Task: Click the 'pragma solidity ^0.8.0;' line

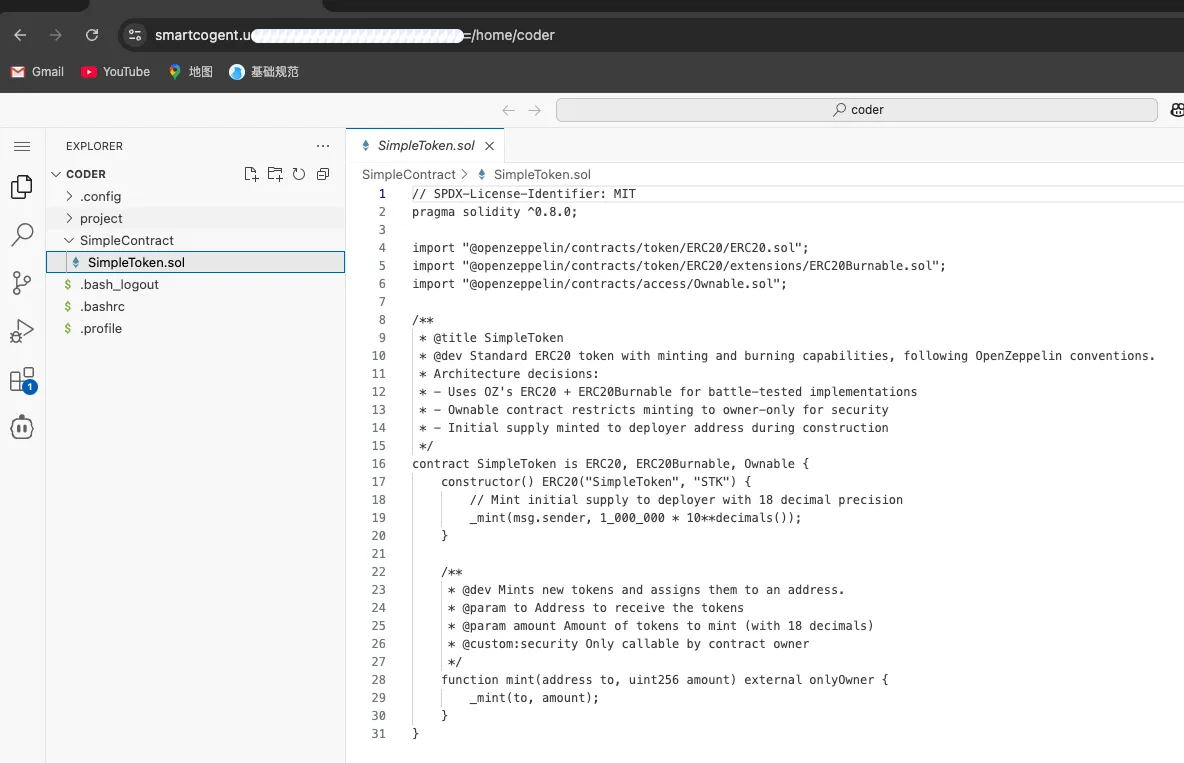Action: point(495,212)
